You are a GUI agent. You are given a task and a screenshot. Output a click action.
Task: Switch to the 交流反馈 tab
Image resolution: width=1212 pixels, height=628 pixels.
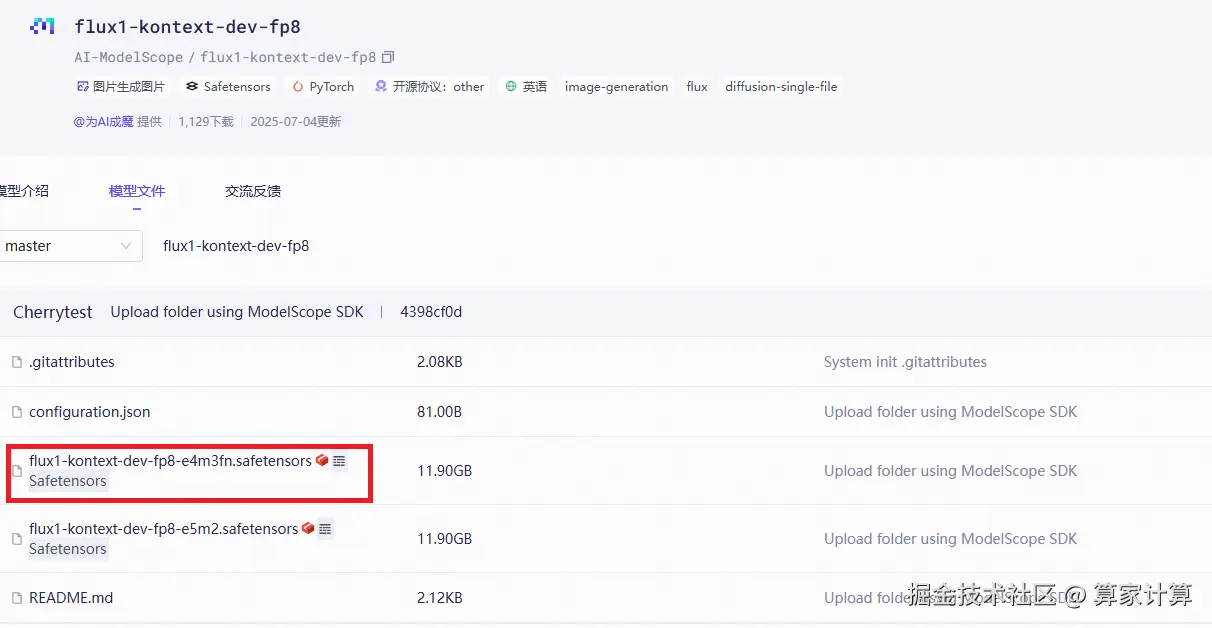coord(253,191)
